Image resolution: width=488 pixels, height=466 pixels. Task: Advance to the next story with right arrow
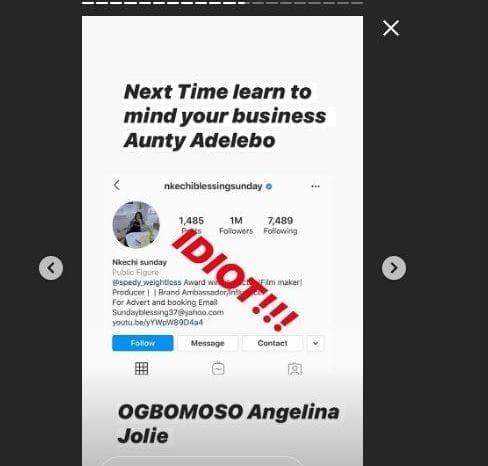pyautogui.click(x=394, y=268)
